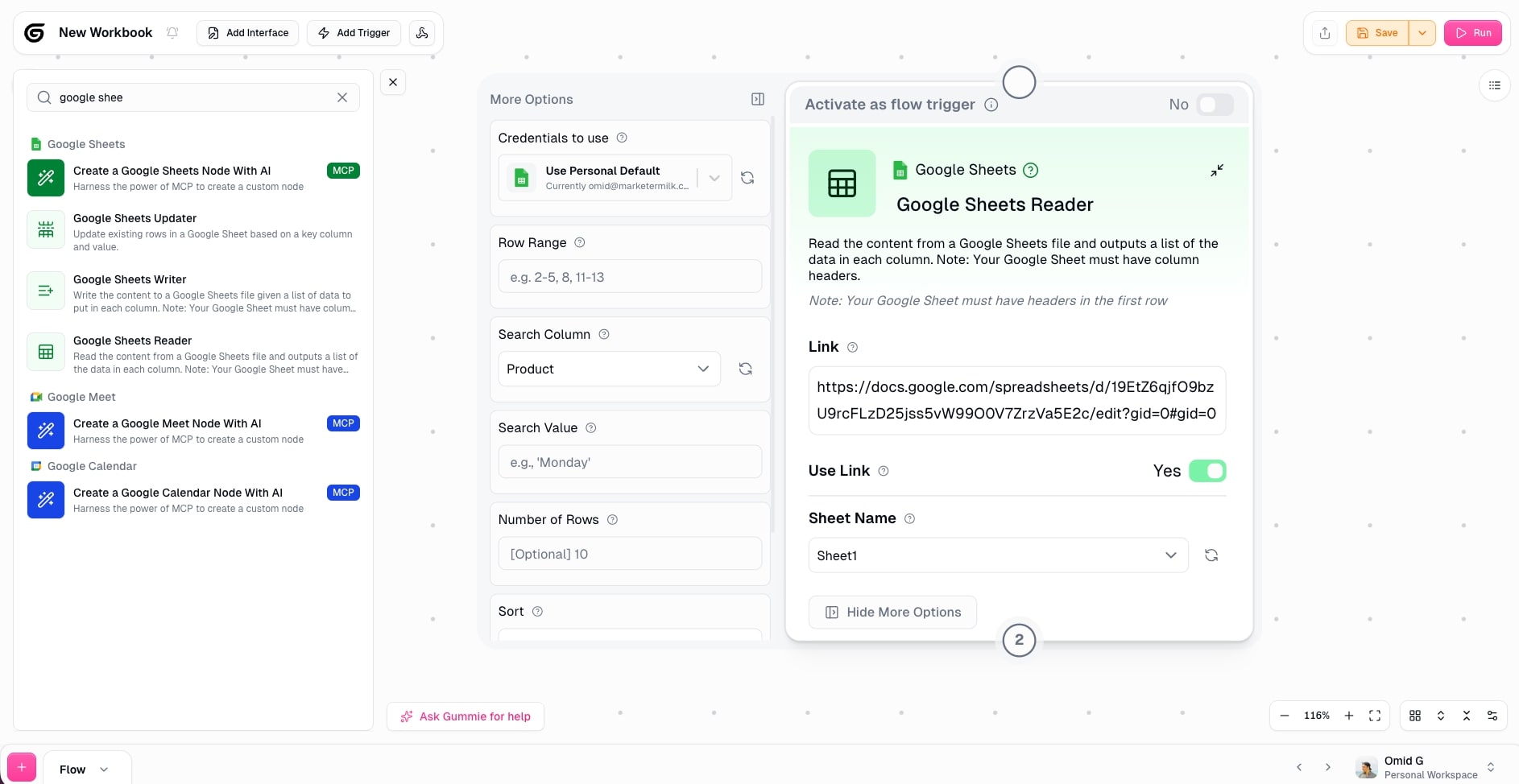
Task: Select the Google Sheets Reader node in list
Action: pos(193,354)
